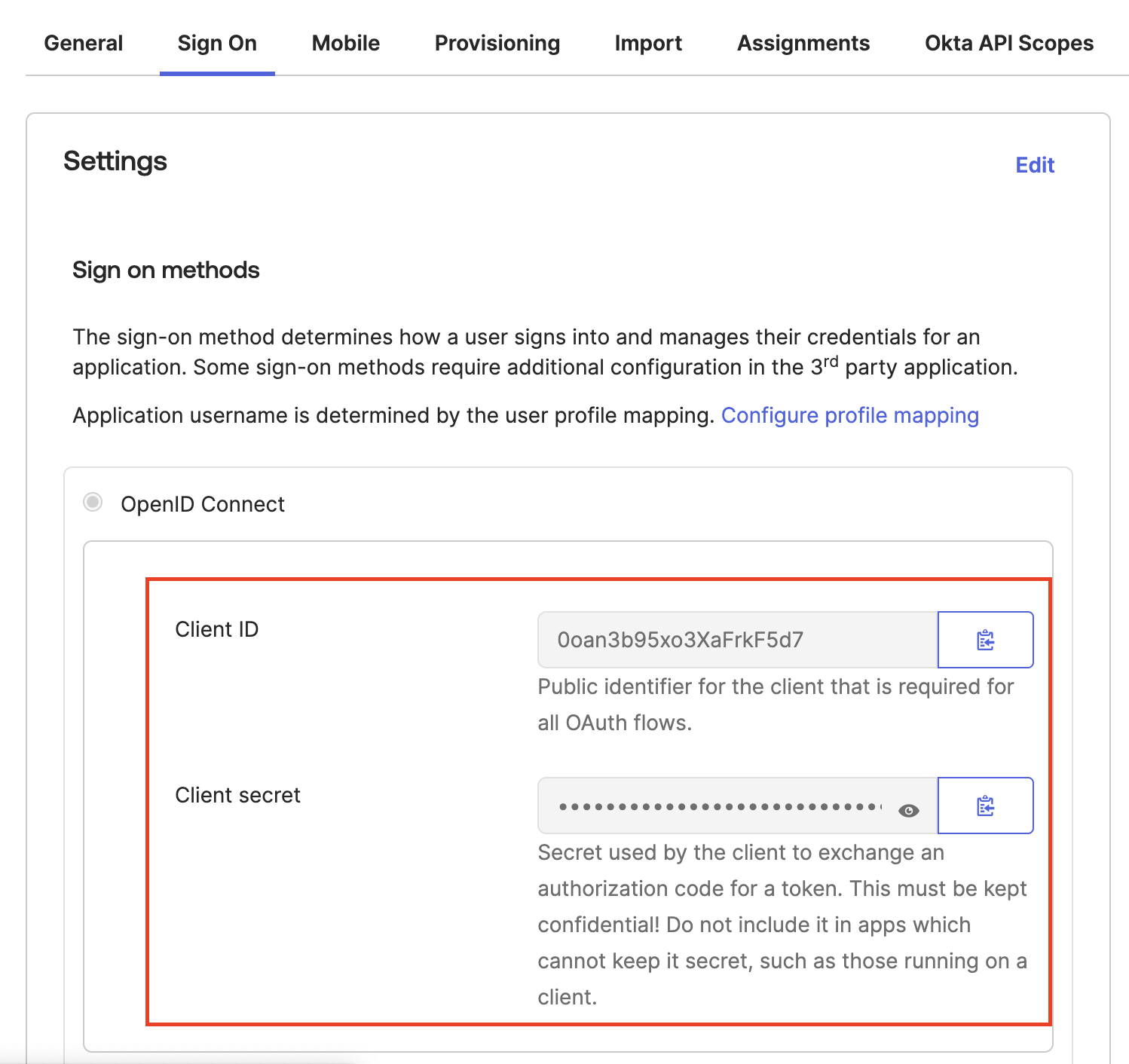Switch to the Import tab
Viewport: 1129px width, 1064px height.
pos(648,44)
